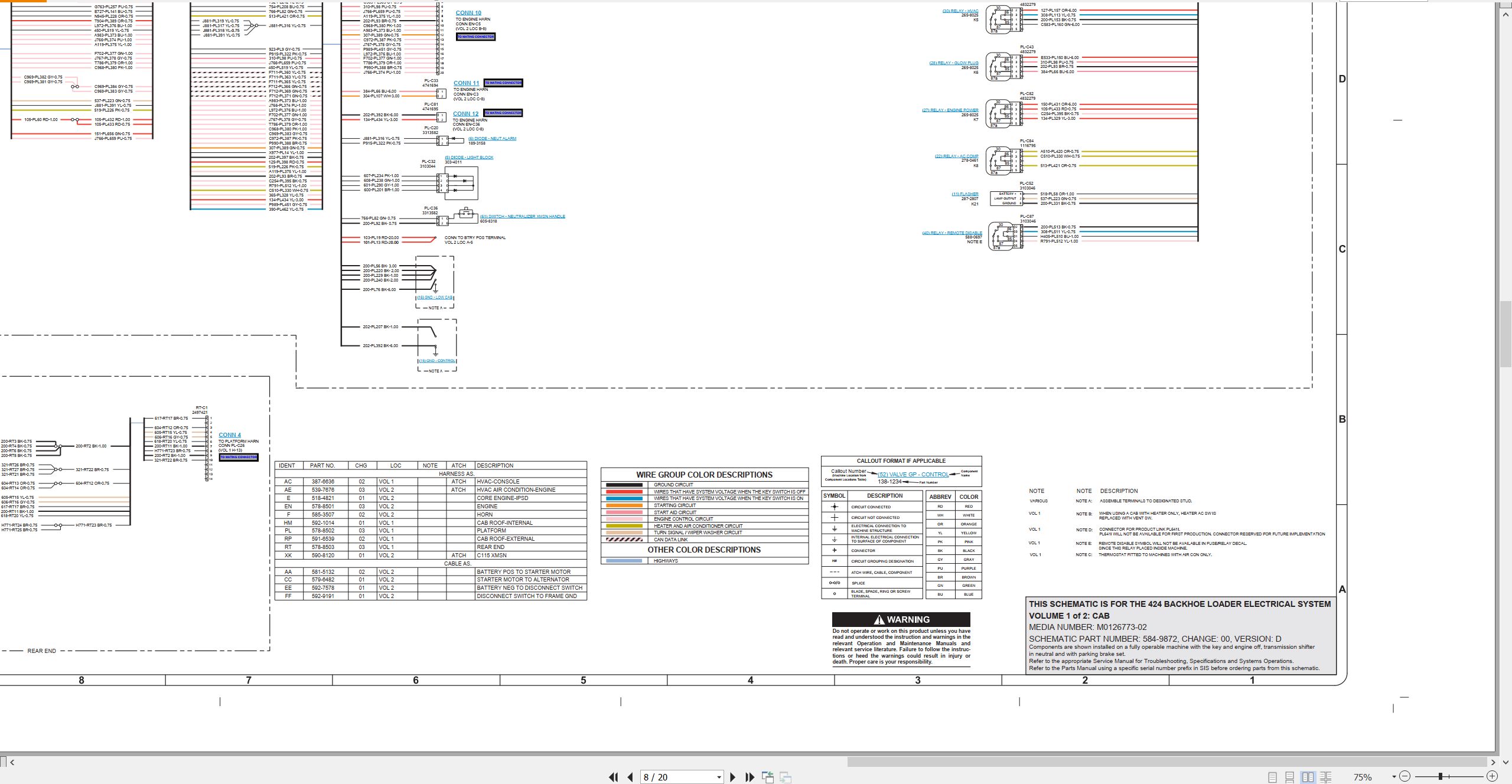Click WIRE GROUP COLOR DESCRIPTIONS heading
1512x784 pixels.
[704, 475]
